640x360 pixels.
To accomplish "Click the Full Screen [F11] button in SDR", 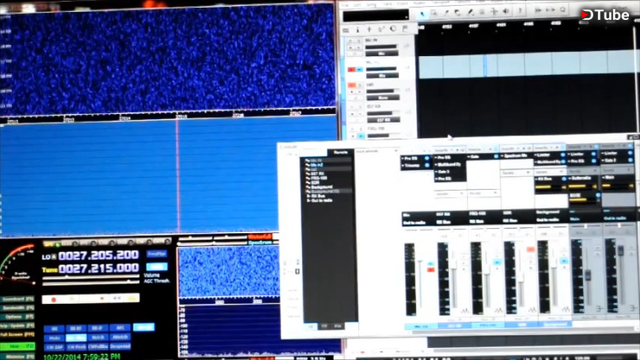I will tap(18, 335).
